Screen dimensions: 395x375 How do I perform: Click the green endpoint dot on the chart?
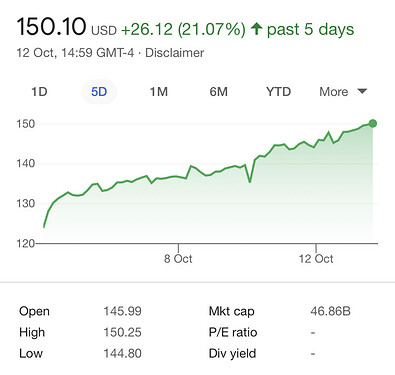(373, 124)
